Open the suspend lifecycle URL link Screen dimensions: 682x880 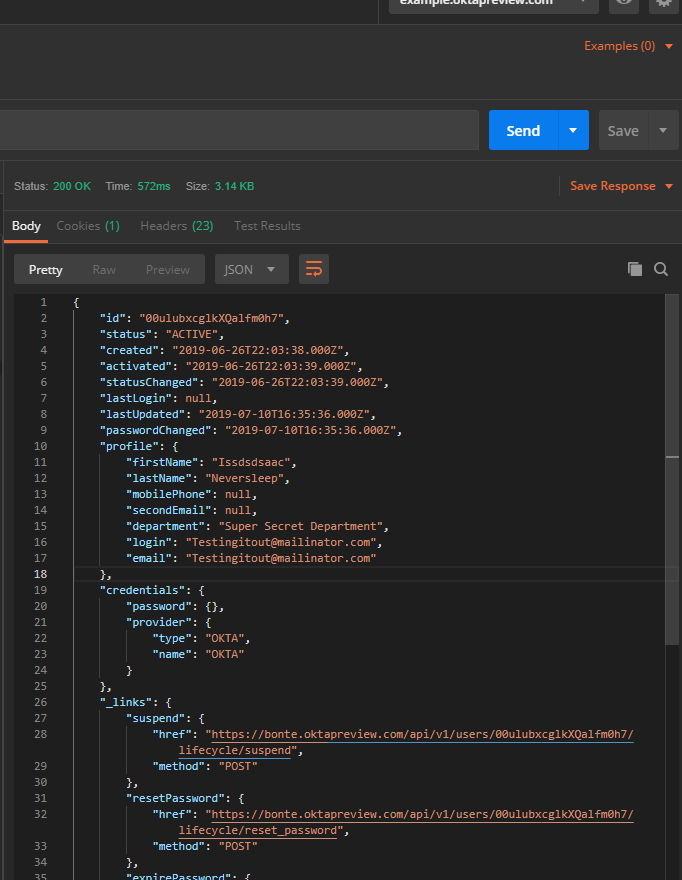pyautogui.click(x=419, y=735)
